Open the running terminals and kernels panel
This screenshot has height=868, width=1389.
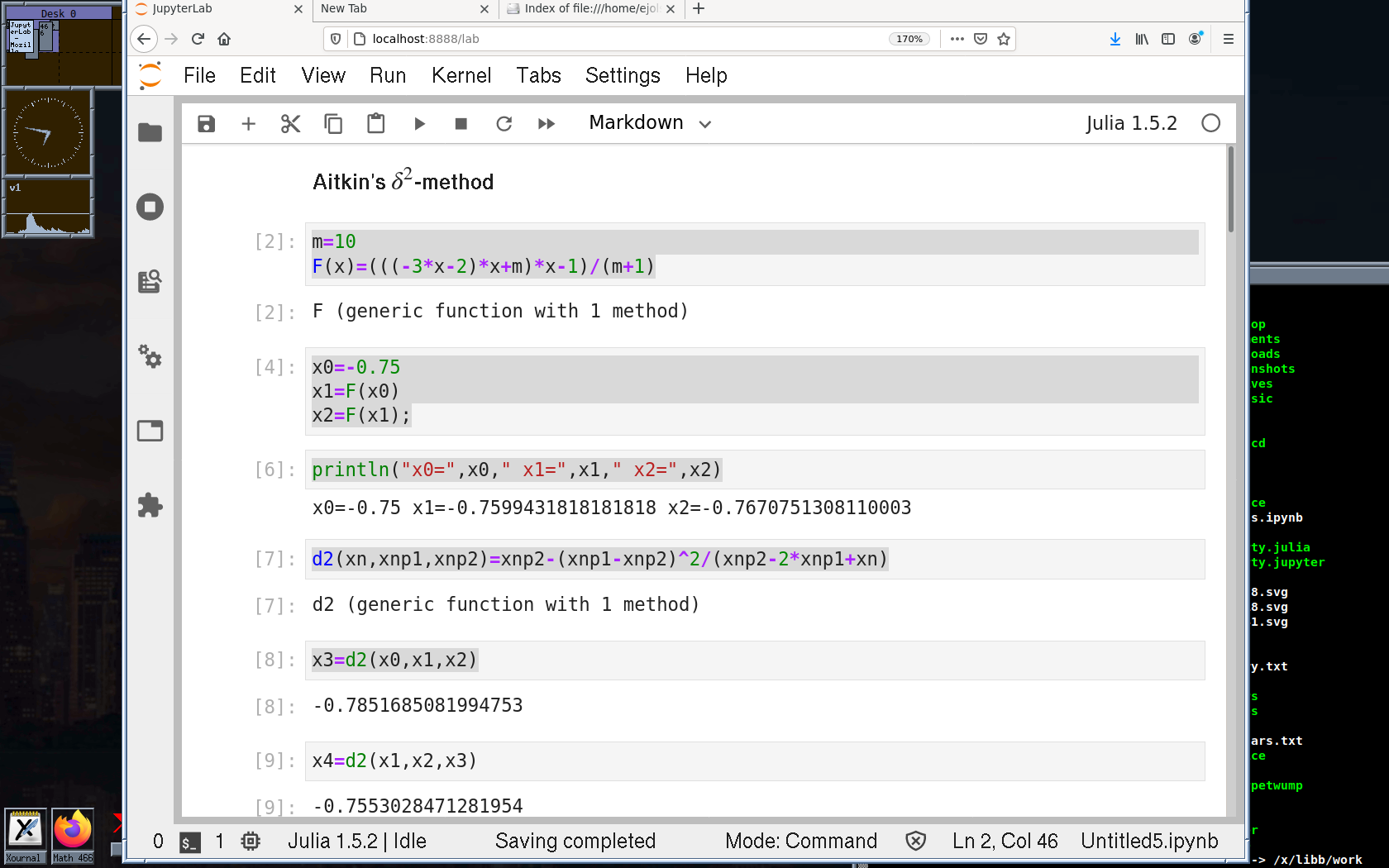[x=150, y=207]
